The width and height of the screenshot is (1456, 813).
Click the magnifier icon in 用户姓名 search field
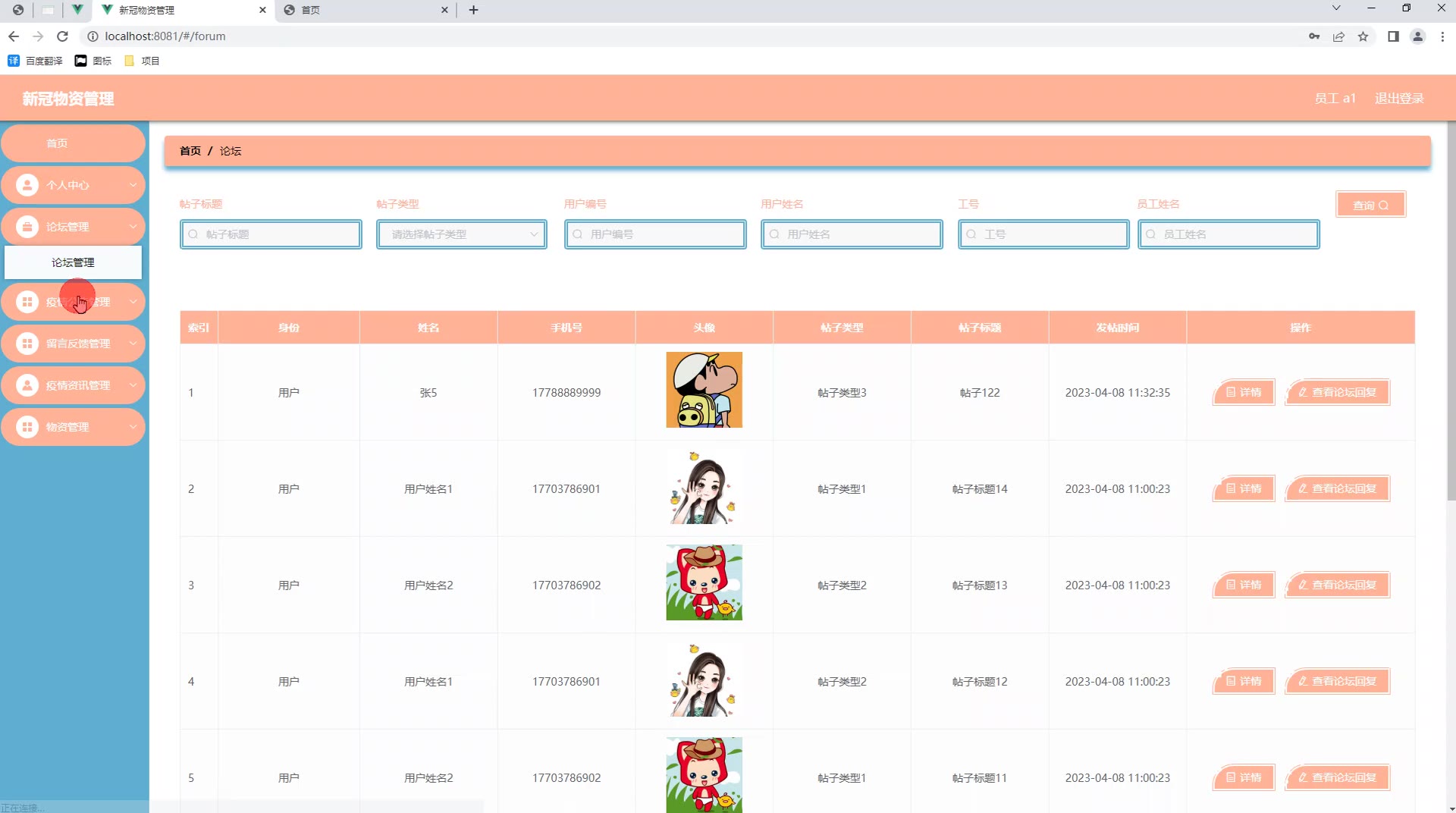(774, 234)
